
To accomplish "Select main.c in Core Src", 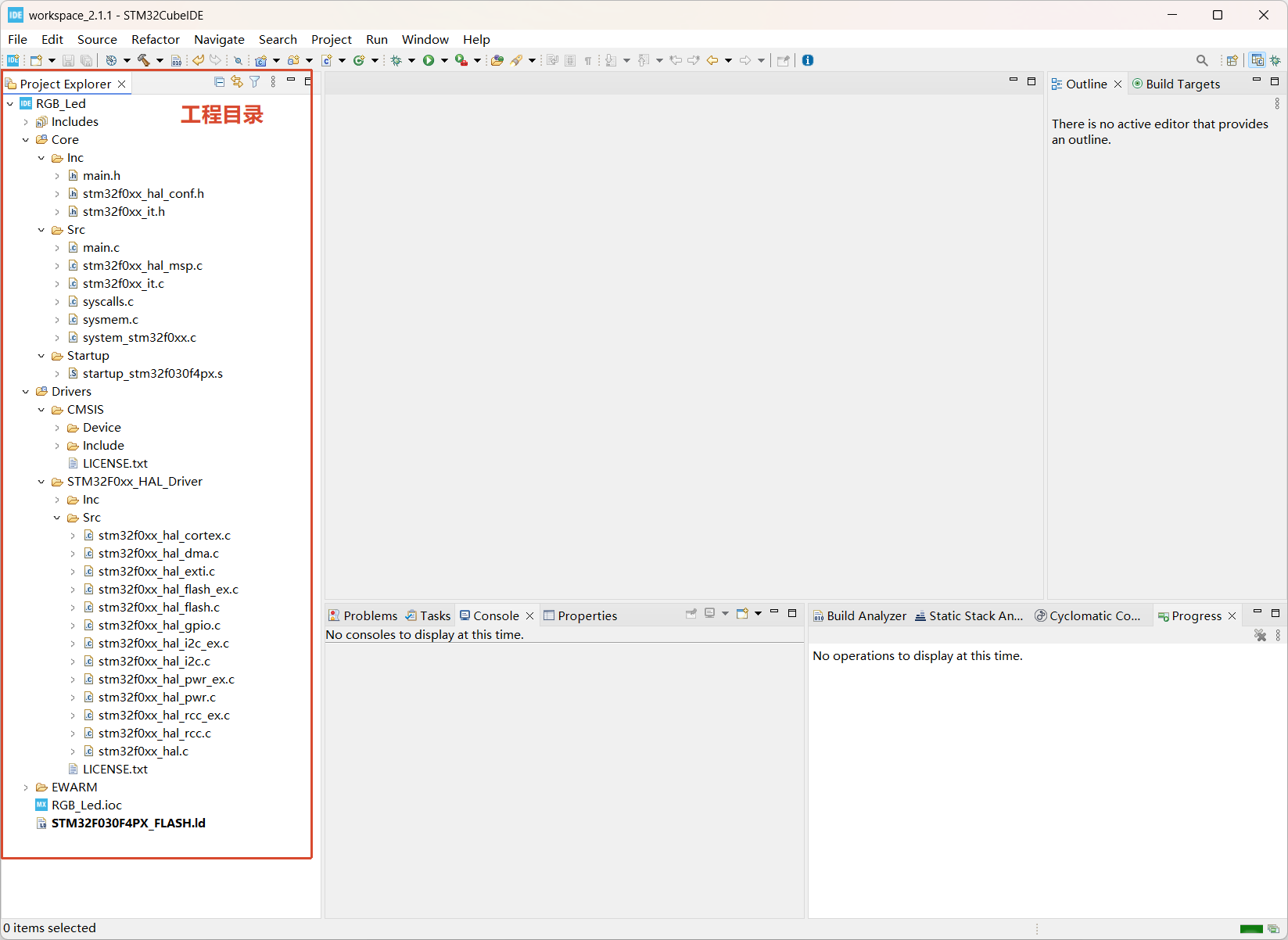I will coord(101,247).
